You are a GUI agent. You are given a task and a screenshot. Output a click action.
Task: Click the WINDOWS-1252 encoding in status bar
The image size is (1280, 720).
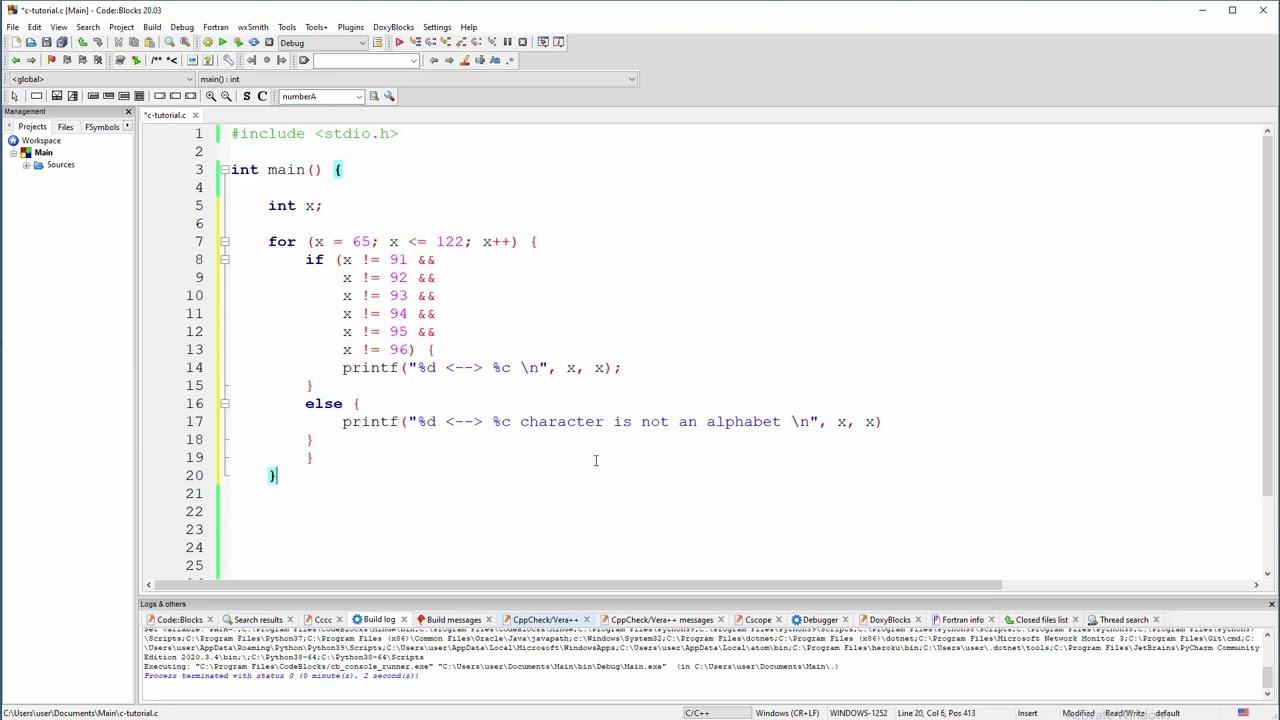click(x=857, y=713)
